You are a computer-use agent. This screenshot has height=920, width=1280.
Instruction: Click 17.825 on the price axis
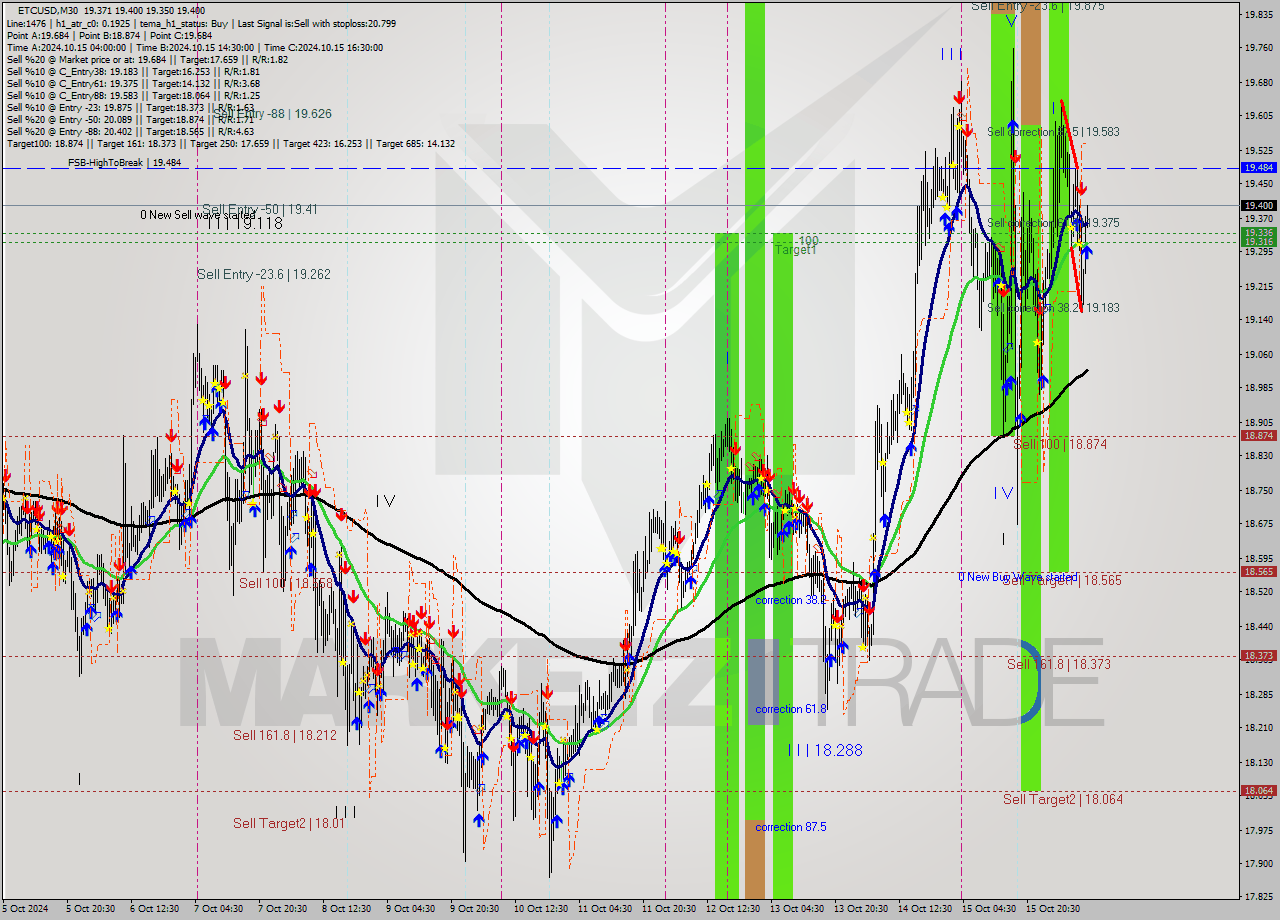1258,896
